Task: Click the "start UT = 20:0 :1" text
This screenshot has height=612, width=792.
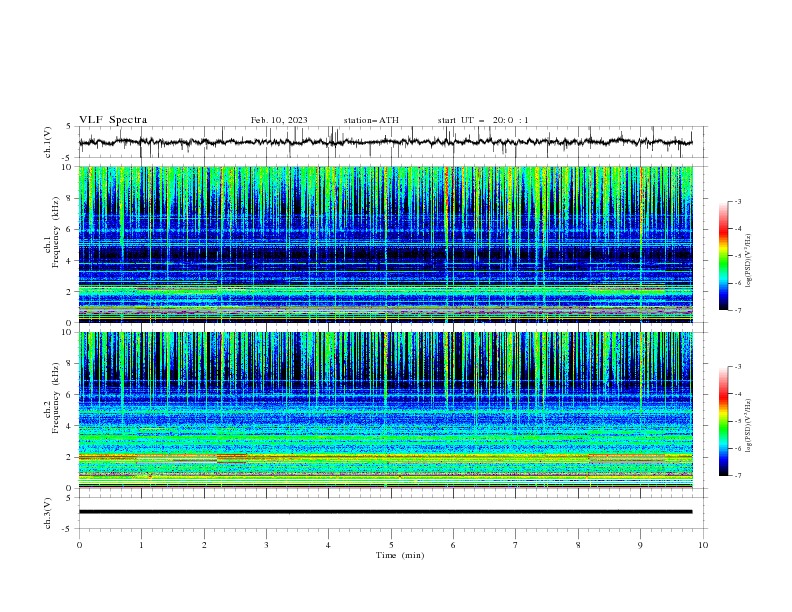Action: pyautogui.click(x=483, y=120)
